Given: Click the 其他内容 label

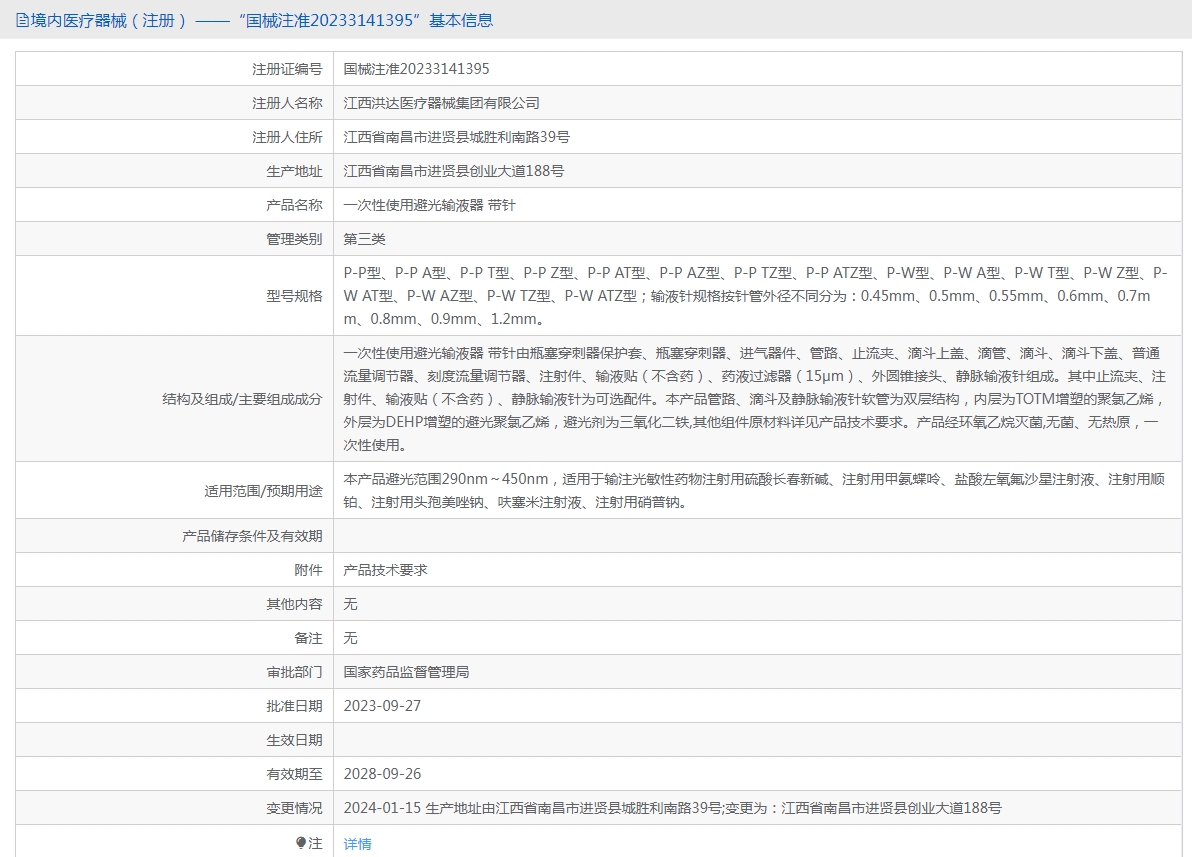Looking at the screenshot, I should tap(294, 604).
